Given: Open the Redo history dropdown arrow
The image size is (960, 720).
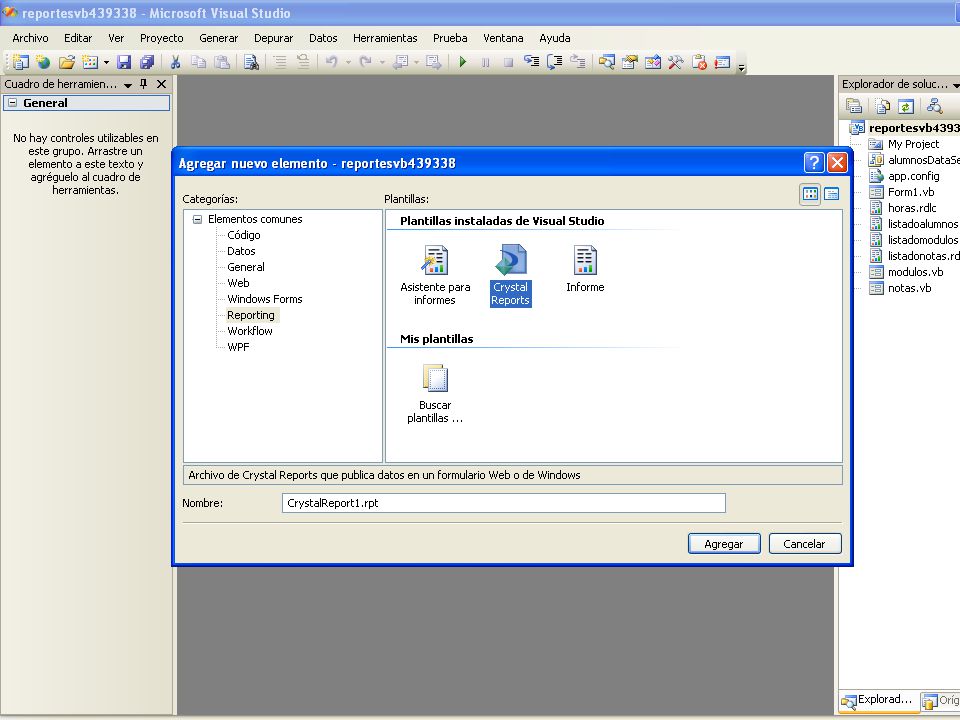Looking at the screenshot, I should [x=382, y=62].
